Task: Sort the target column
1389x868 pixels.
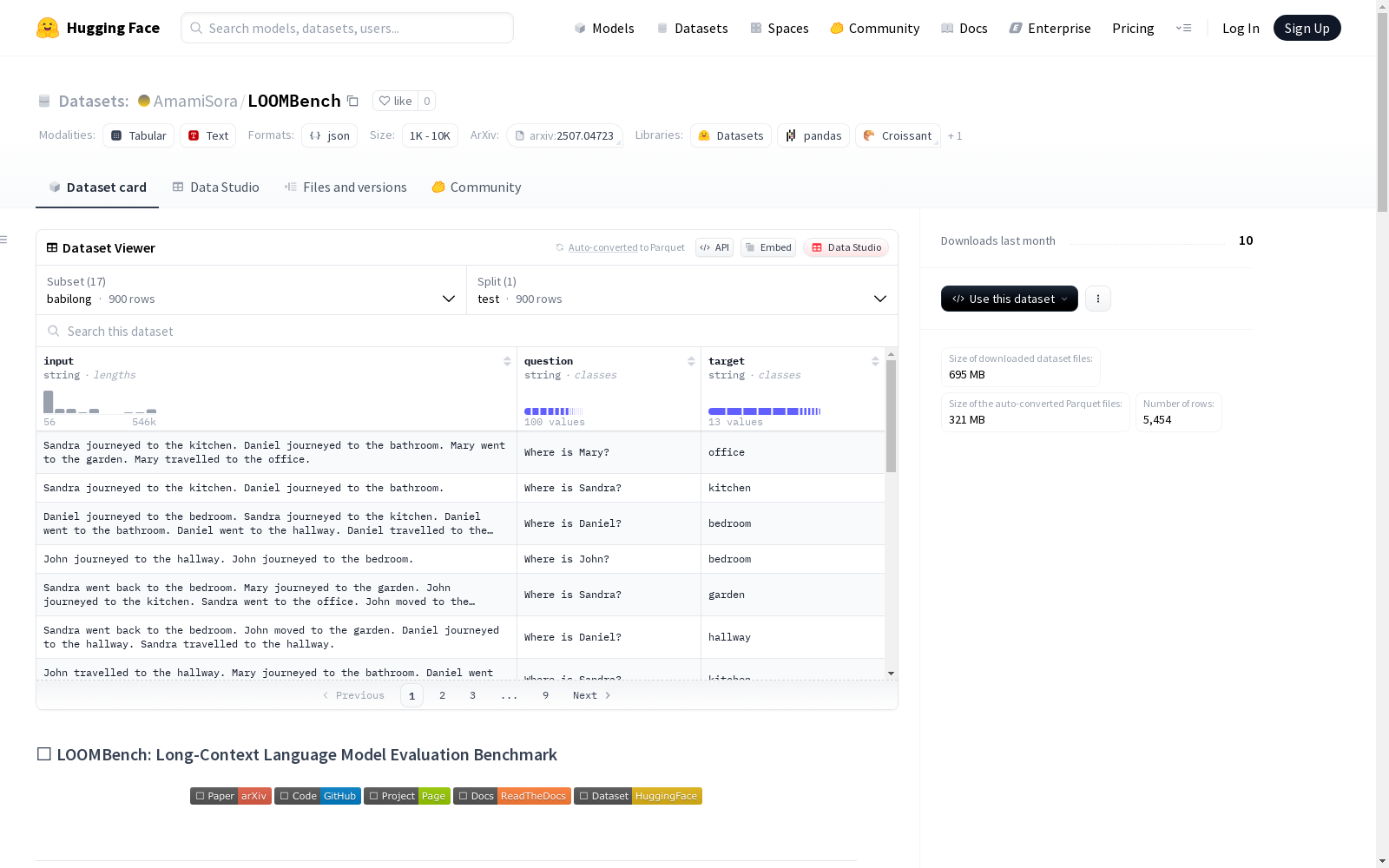Action: (875, 361)
